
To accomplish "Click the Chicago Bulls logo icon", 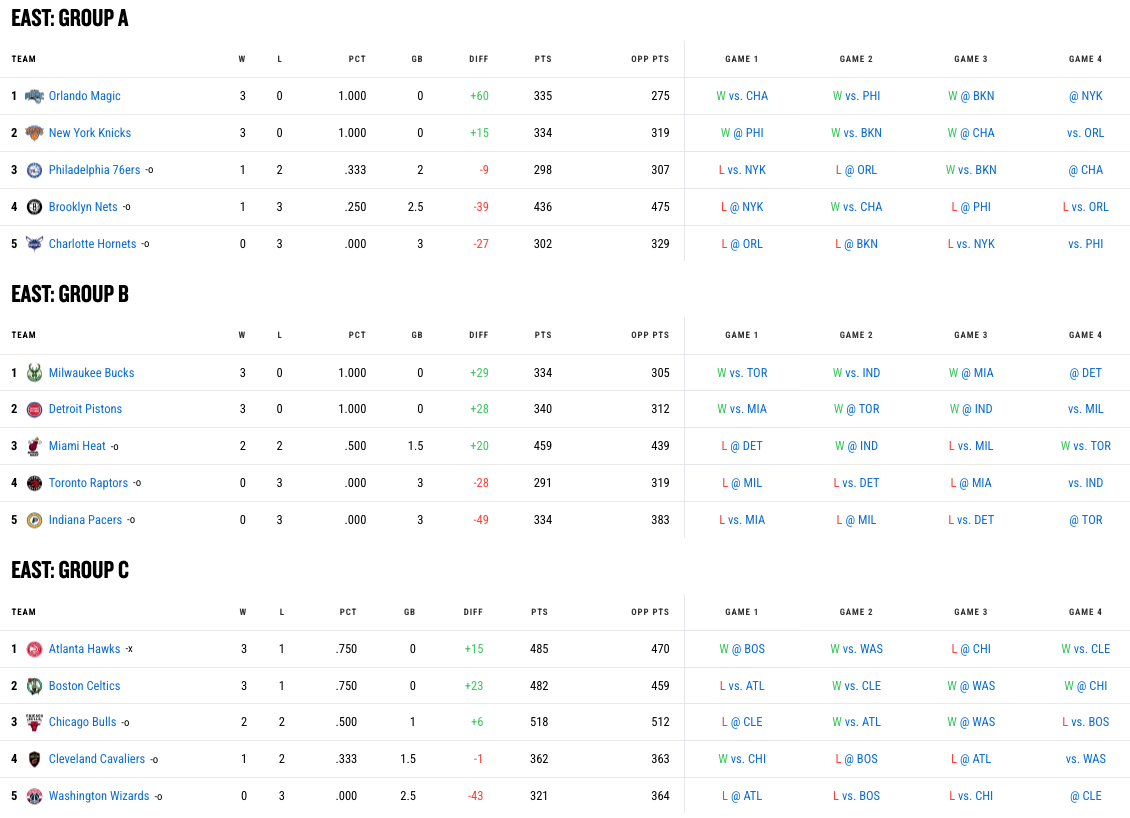I will tap(34, 722).
